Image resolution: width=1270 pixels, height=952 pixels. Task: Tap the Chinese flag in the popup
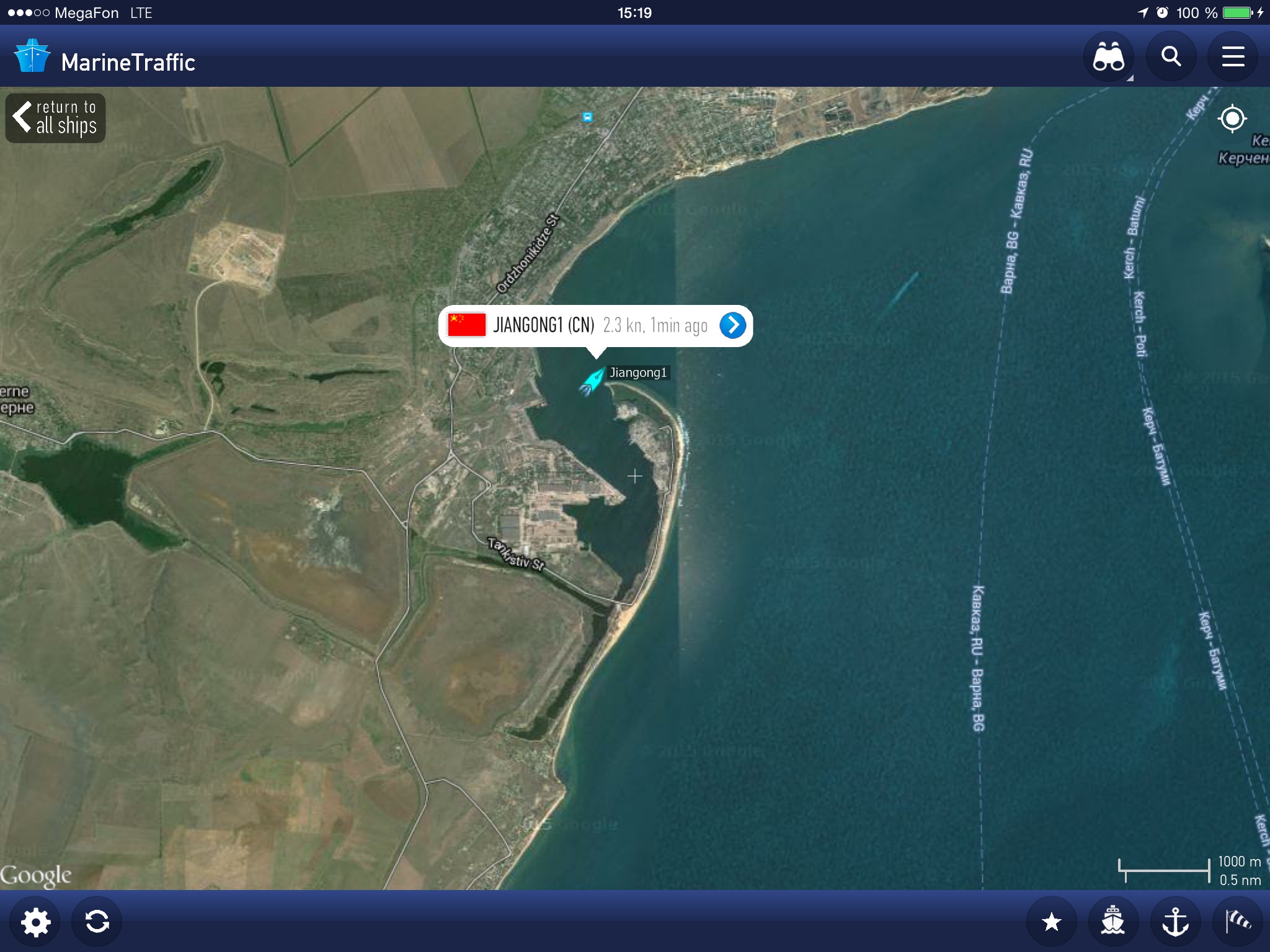466,325
